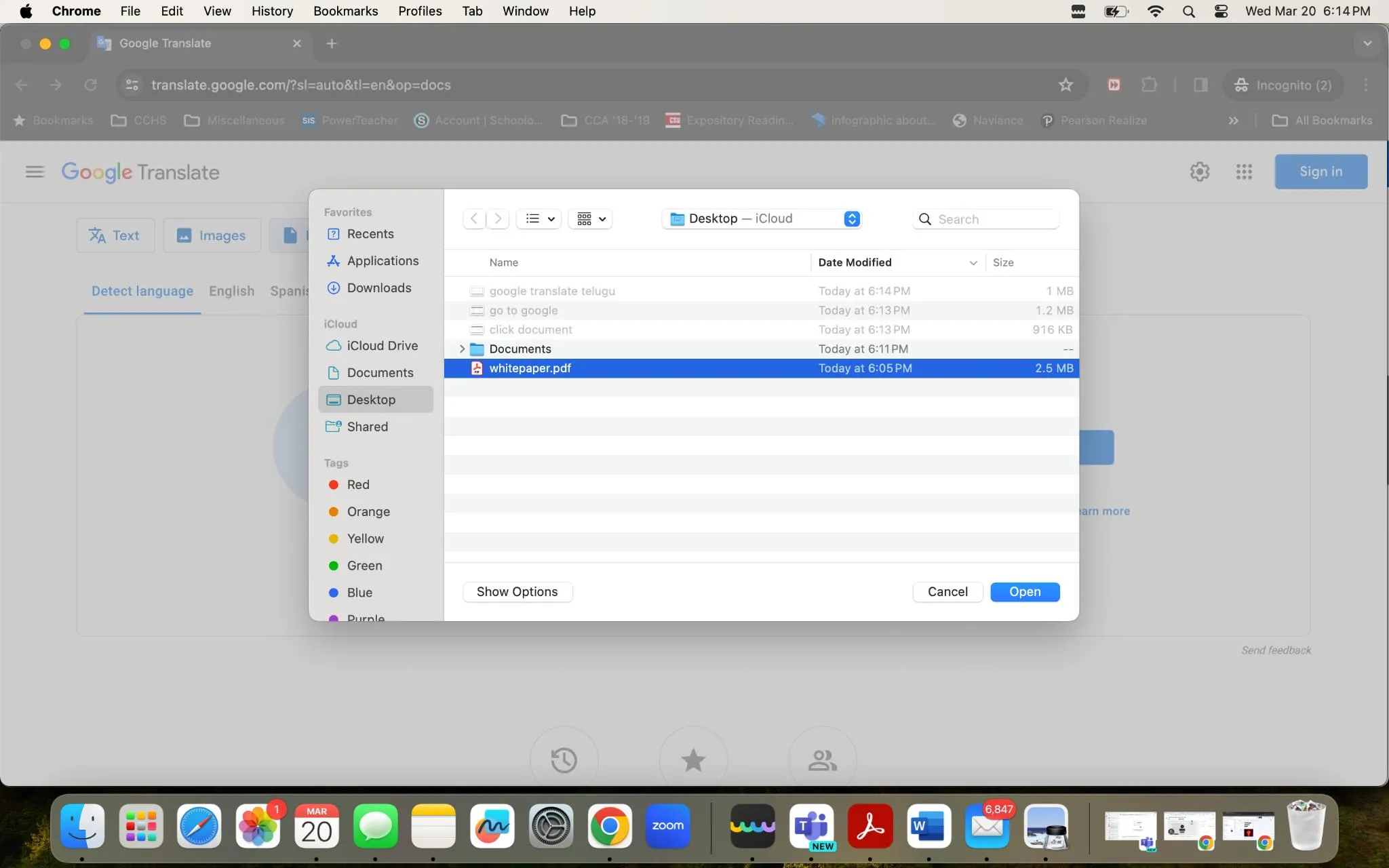The height and width of the screenshot is (868, 1389).
Task: Open a new Chrome tab
Action: click(331, 43)
